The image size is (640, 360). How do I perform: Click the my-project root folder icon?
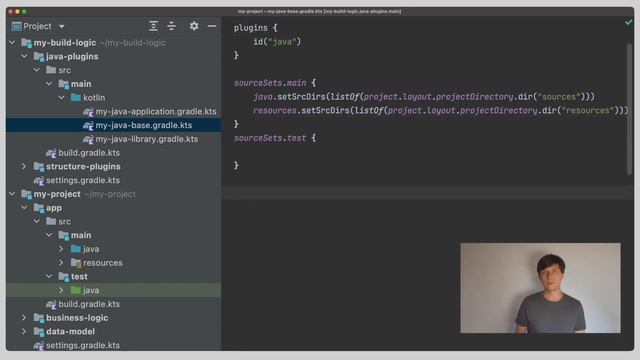coord(27,194)
